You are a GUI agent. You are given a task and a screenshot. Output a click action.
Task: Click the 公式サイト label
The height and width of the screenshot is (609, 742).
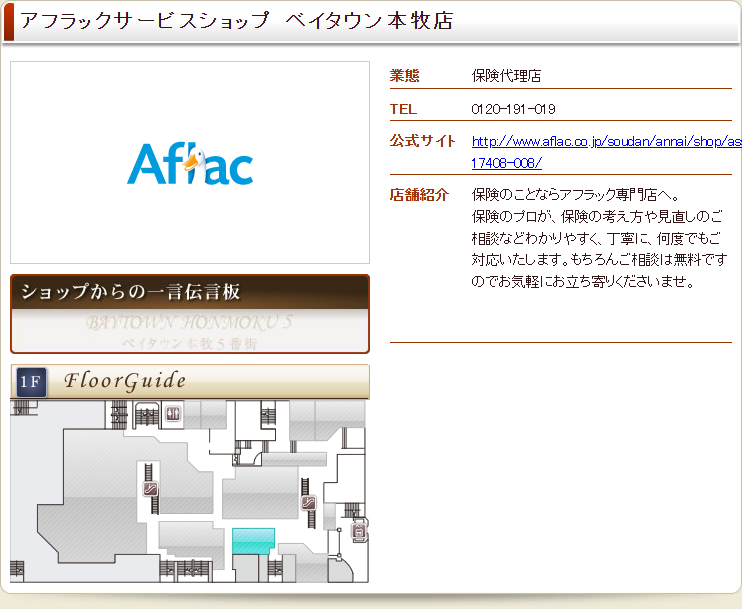click(422, 141)
